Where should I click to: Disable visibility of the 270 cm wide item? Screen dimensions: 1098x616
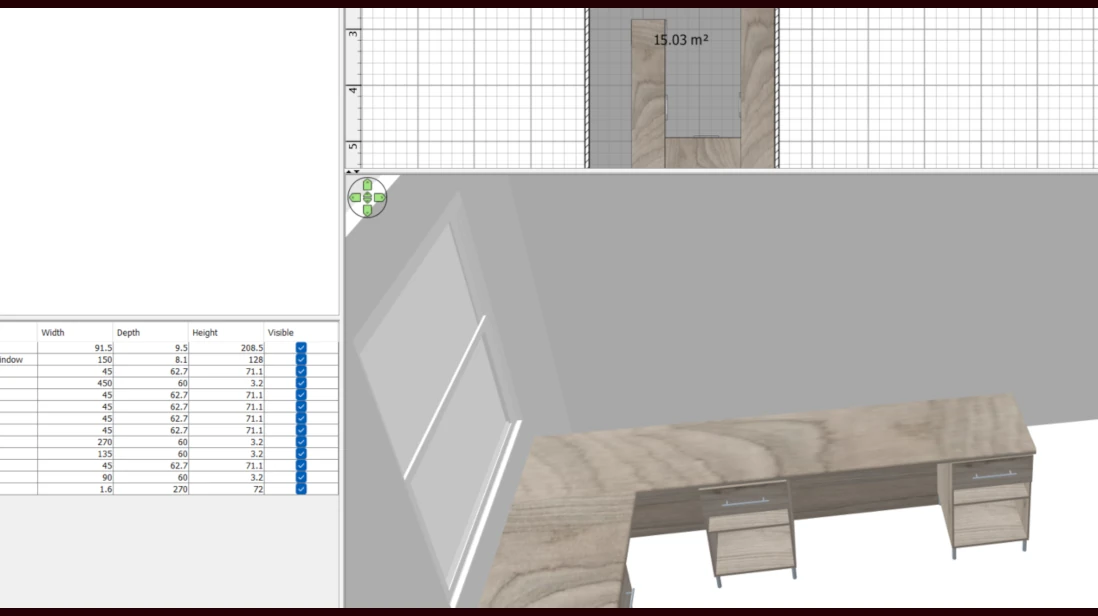click(x=300, y=442)
